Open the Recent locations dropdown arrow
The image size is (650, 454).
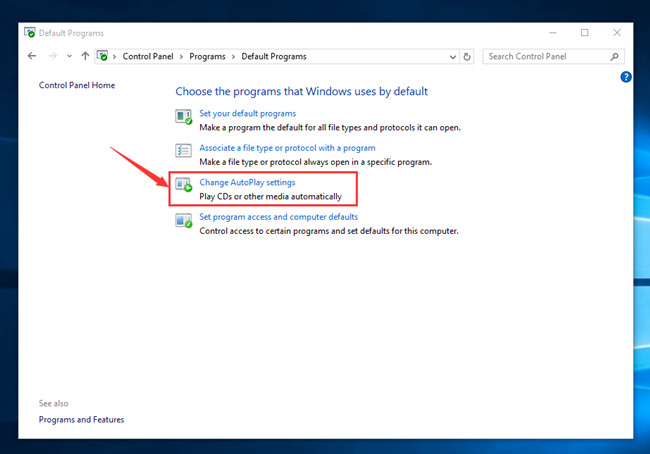click(68, 57)
